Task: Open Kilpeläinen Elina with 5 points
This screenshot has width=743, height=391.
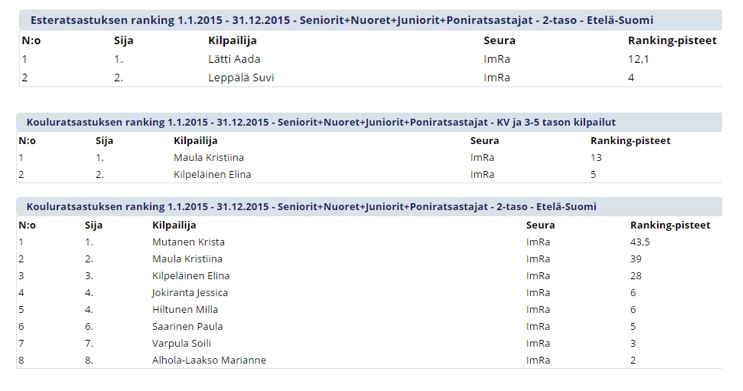Action: tap(212, 174)
